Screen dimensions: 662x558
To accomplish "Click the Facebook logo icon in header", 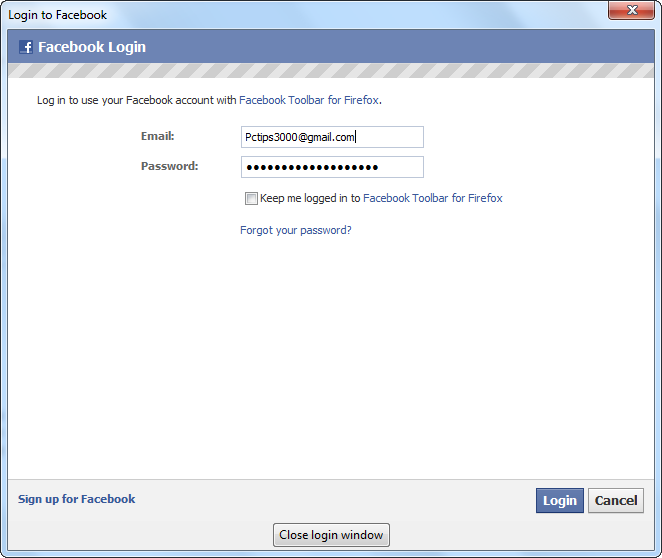I will (x=26, y=47).
